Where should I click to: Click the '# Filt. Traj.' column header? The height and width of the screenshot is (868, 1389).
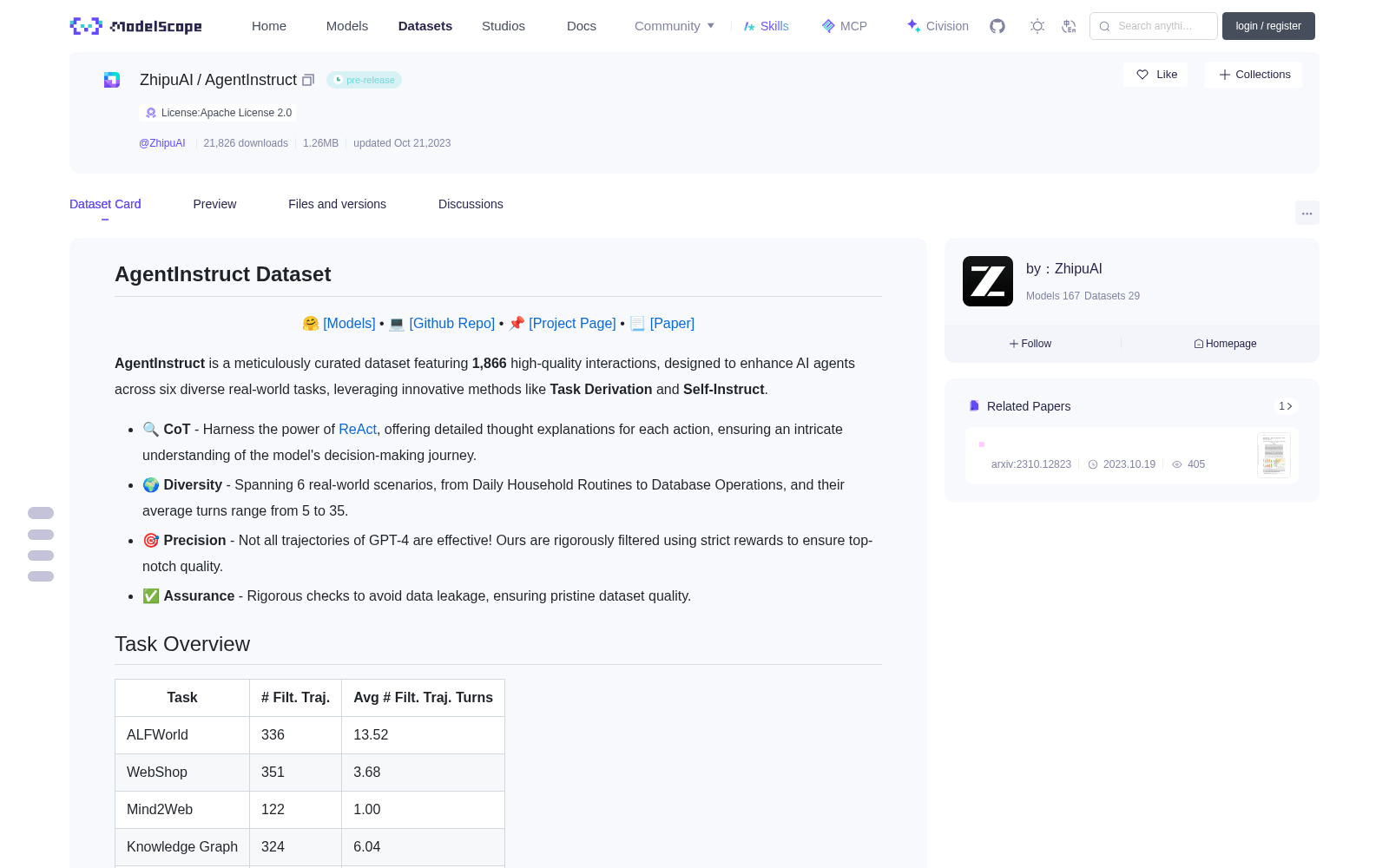(295, 698)
